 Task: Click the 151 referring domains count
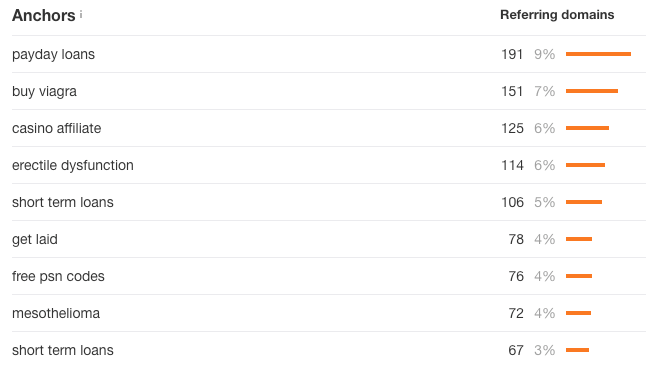pyautogui.click(x=512, y=91)
